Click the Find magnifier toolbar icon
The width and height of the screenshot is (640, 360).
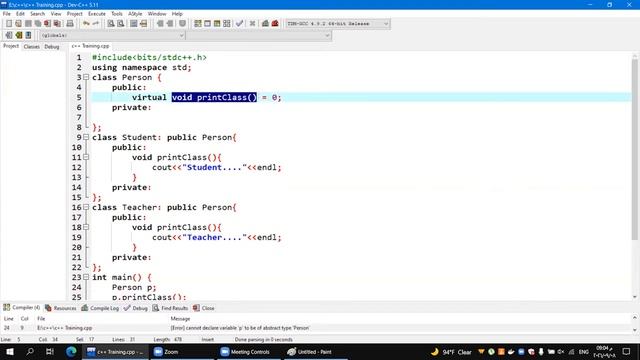pos(111,24)
